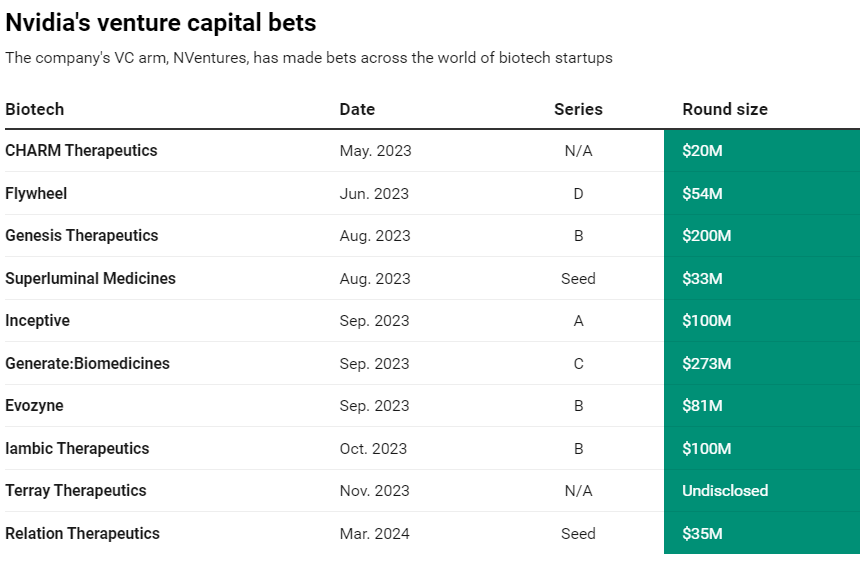
Task: Click the Round size column header
Action: click(x=725, y=109)
